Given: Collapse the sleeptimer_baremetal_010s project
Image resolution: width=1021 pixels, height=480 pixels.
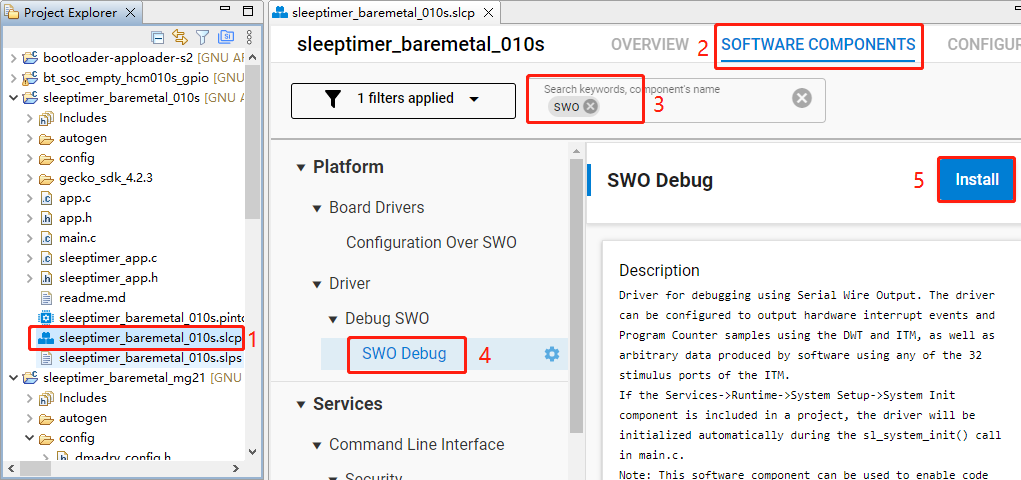Looking at the screenshot, I should tap(14, 98).
